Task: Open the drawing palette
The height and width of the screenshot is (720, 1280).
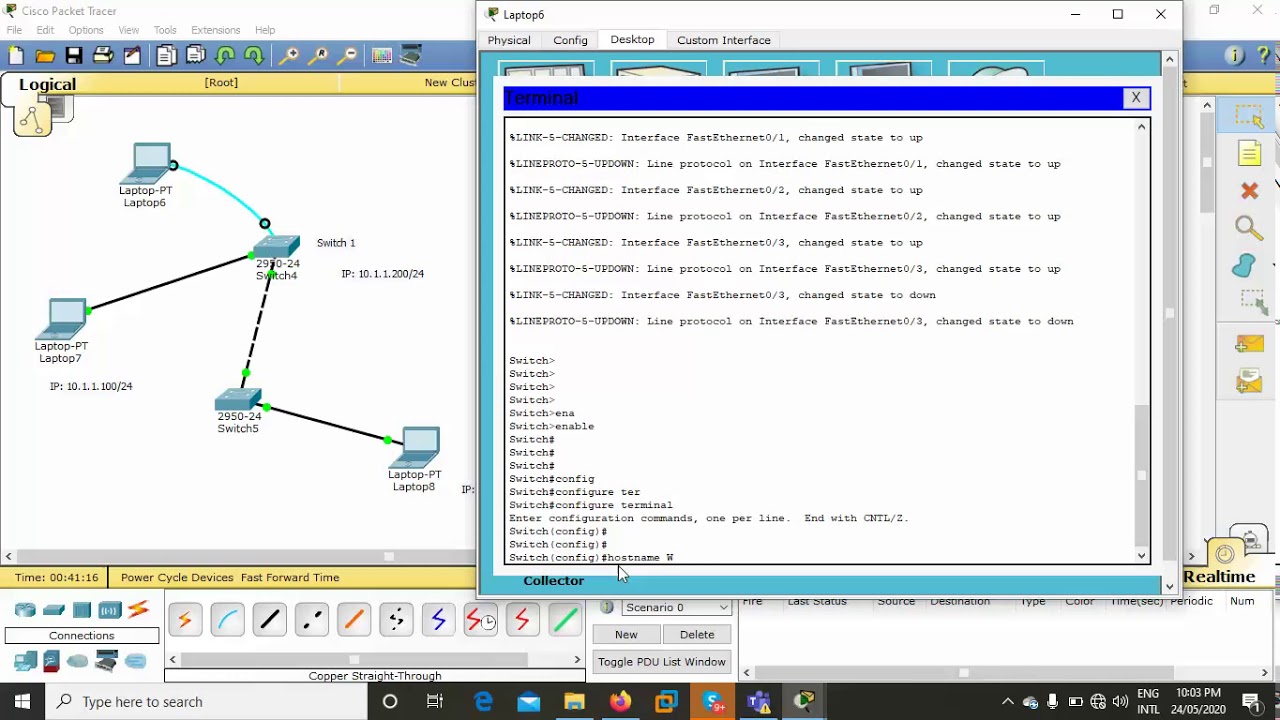Action: tap(382, 56)
